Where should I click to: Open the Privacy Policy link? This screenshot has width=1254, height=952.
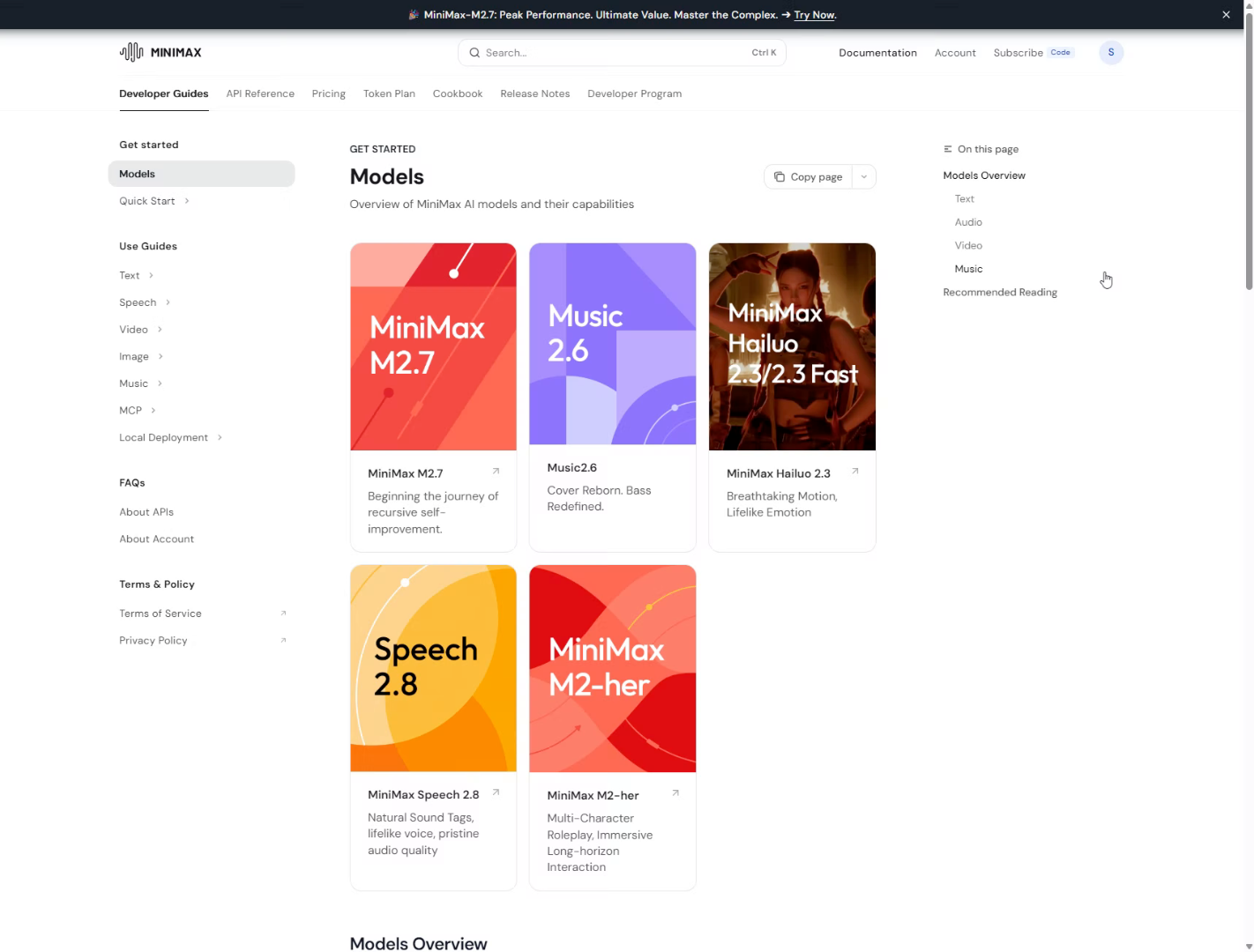tap(153, 641)
